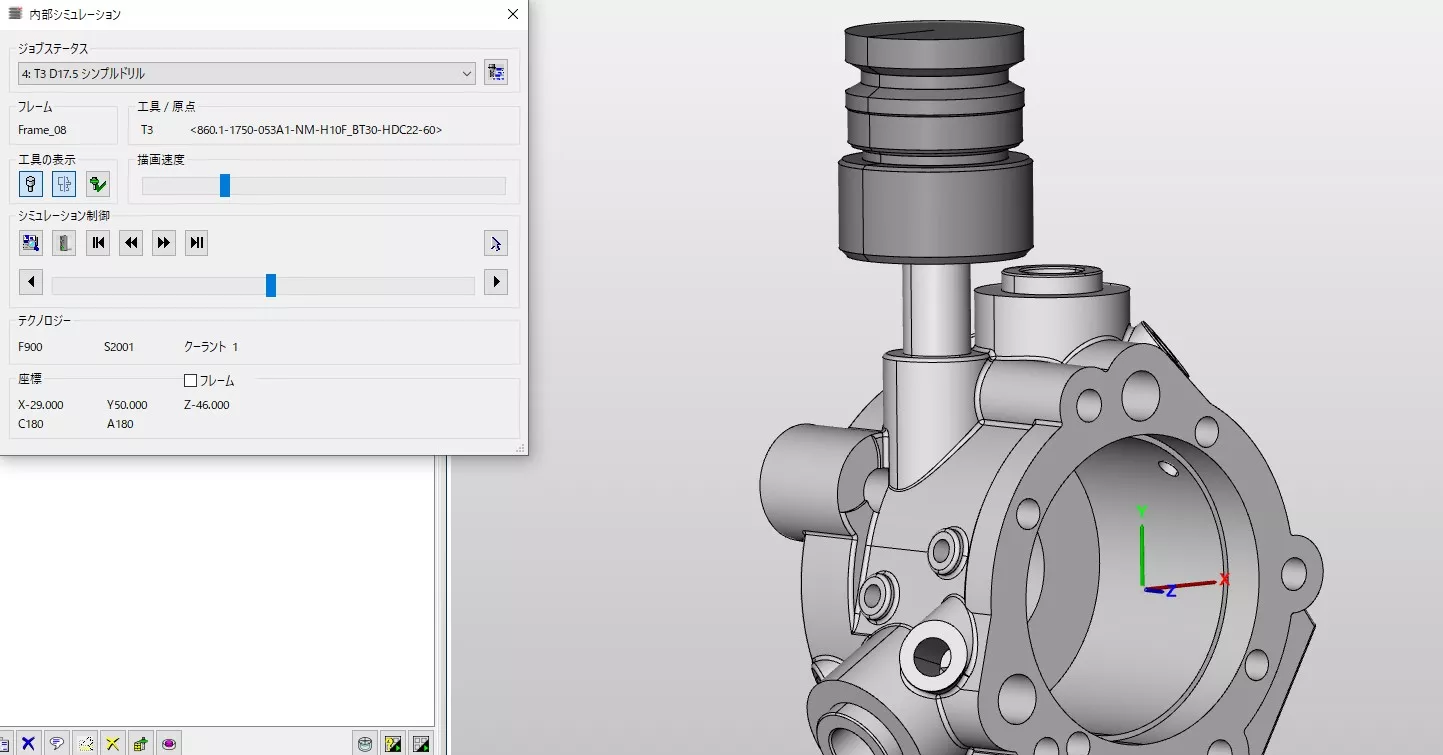1443x755 pixels.
Task: Click the left arrow beside the progress bar
Action: [30, 282]
